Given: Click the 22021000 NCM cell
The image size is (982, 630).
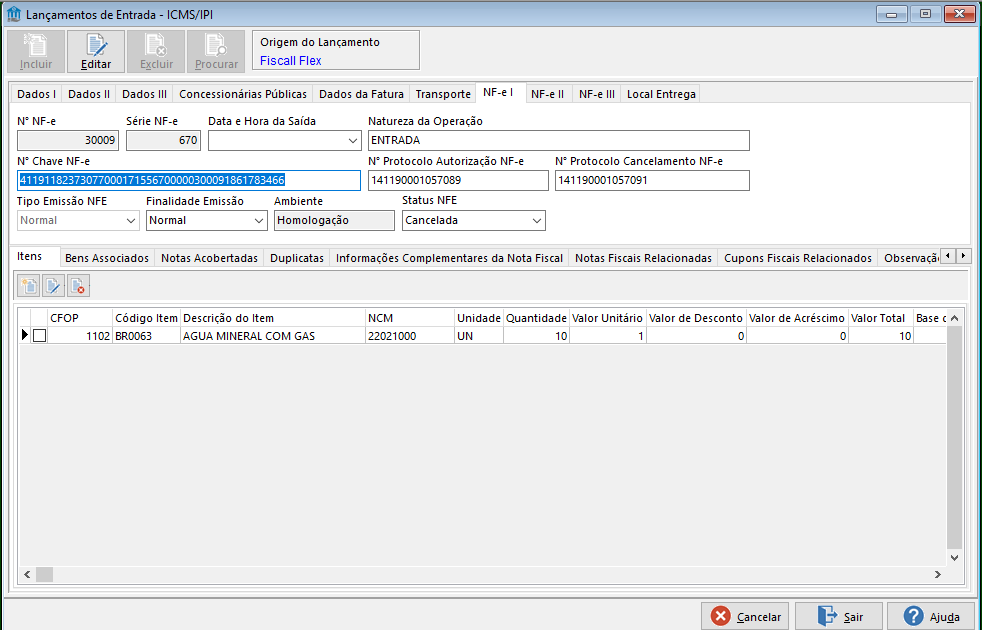Looking at the screenshot, I should click(x=410, y=336).
